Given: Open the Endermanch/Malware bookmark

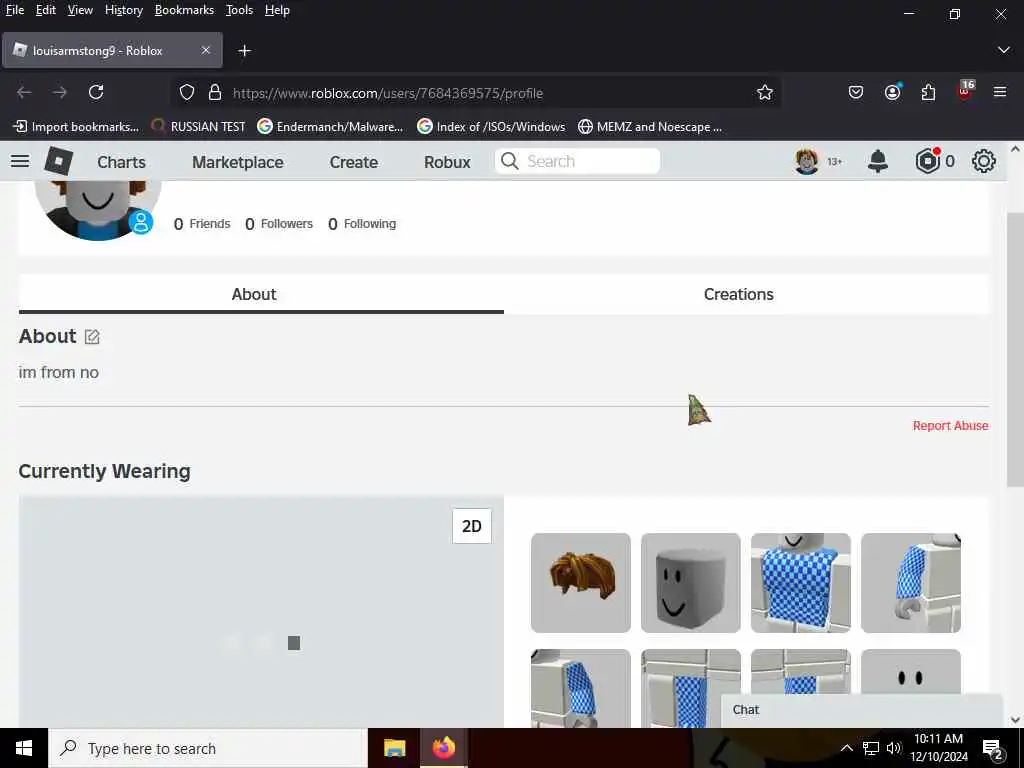Looking at the screenshot, I should pyautogui.click(x=330, y=127).
